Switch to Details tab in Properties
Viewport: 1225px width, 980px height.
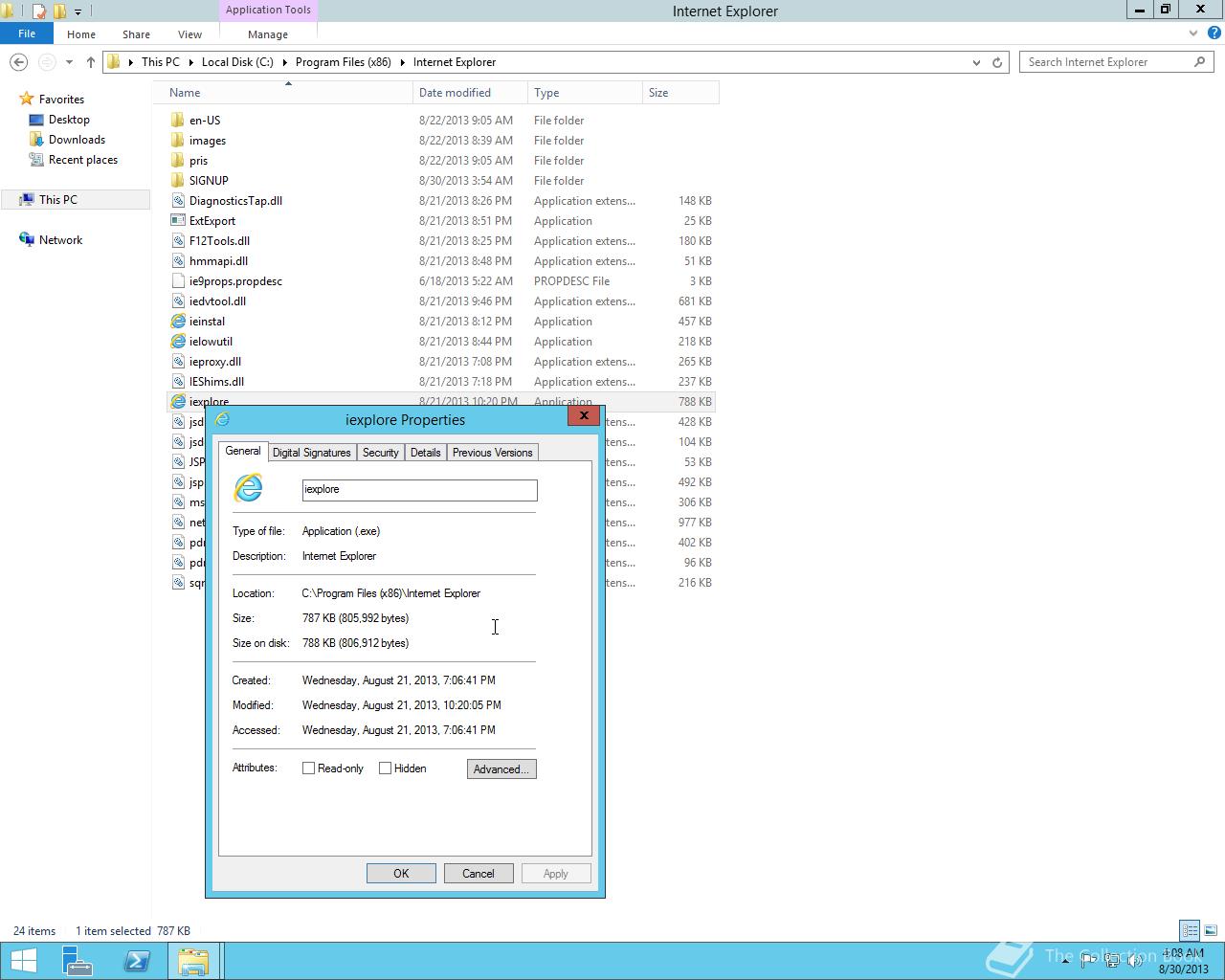coord(426,453)
